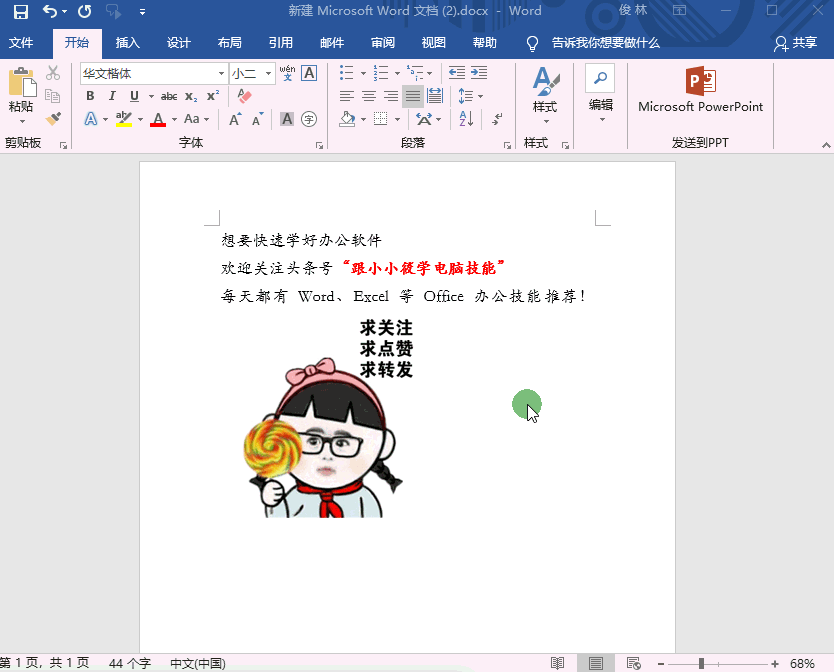Open the font name dropdown 华文楷体

point(221,73)
